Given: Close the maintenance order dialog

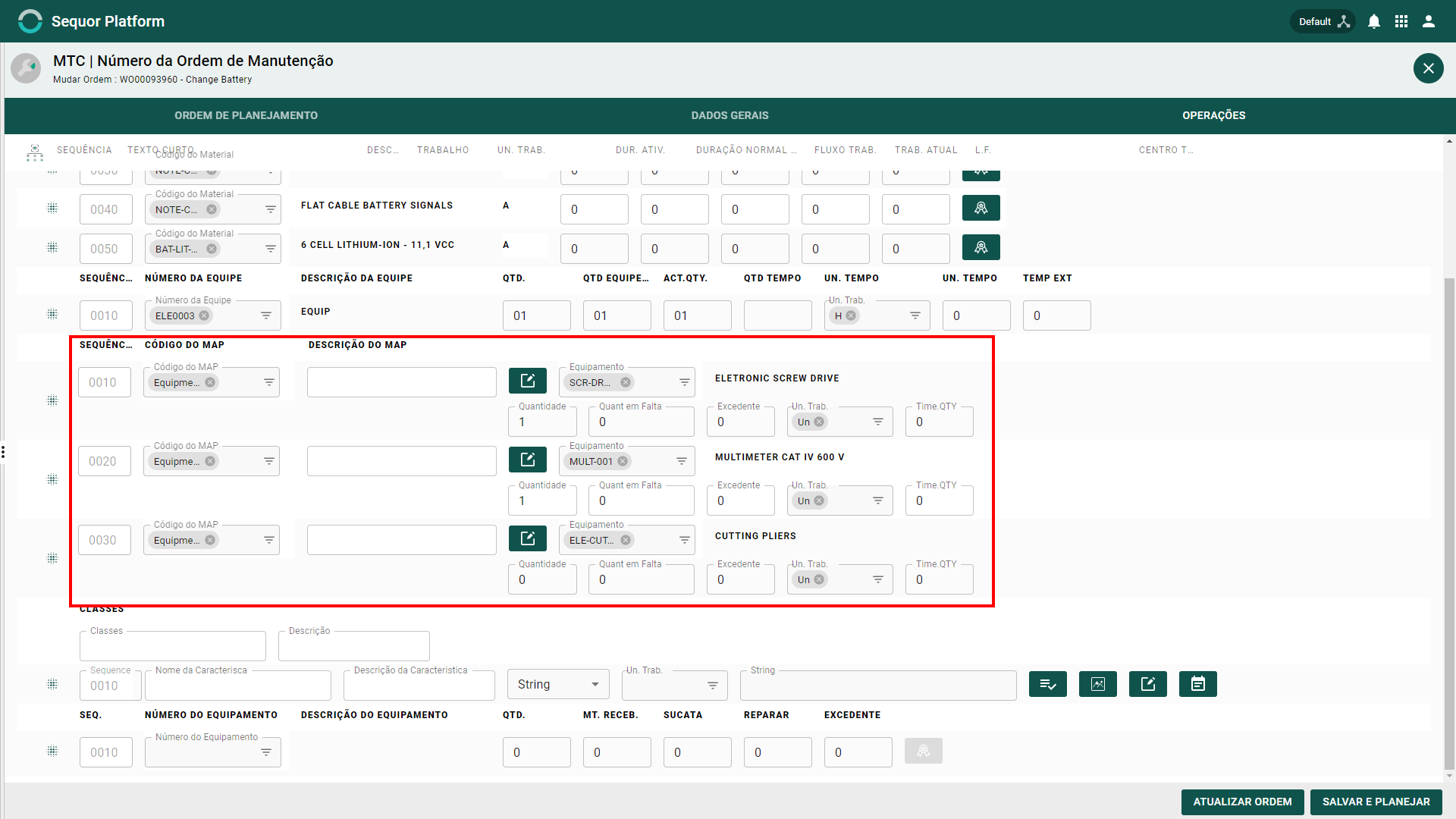Looking at the screenshot, I should click(x=1428, y=68).
